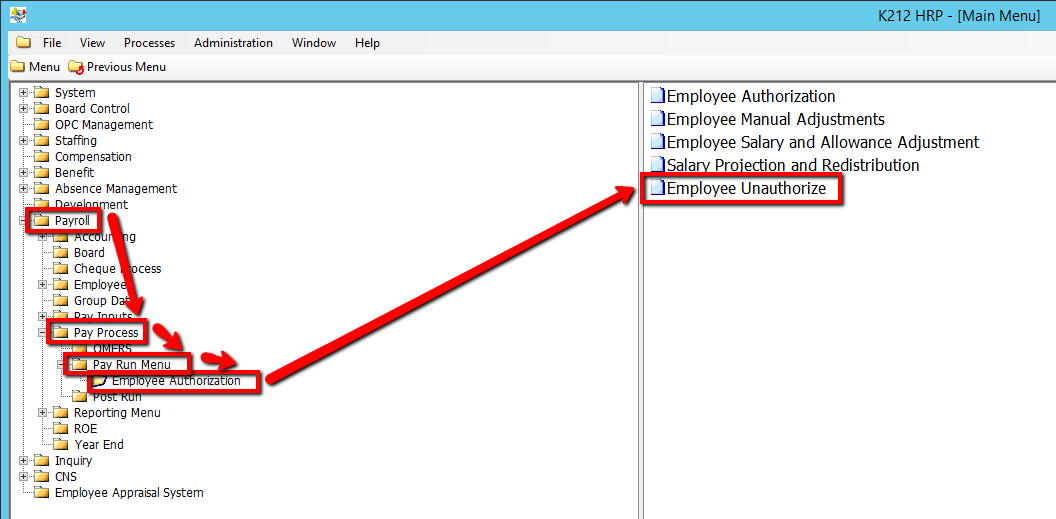
Task: Open the Window menu
Action: point(313,43)
